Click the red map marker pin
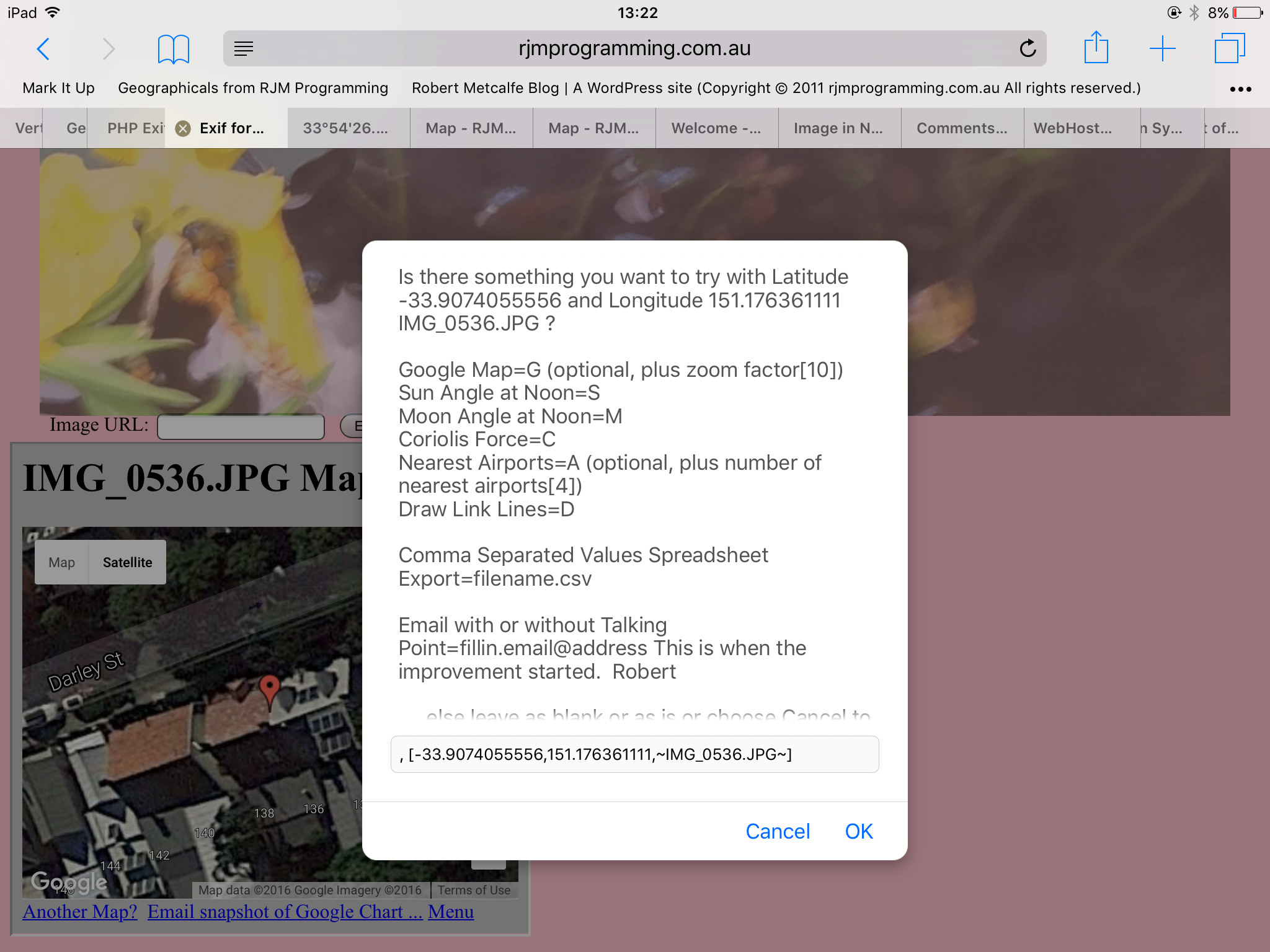The image size is (1270, 952). click(x=269, y=692)
